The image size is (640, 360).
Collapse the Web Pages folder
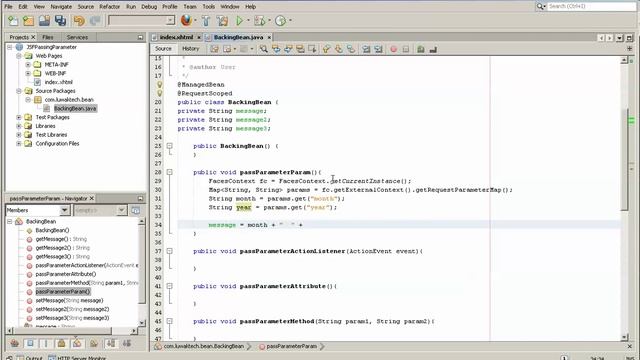pyautogui.click(x=19, y=56)
